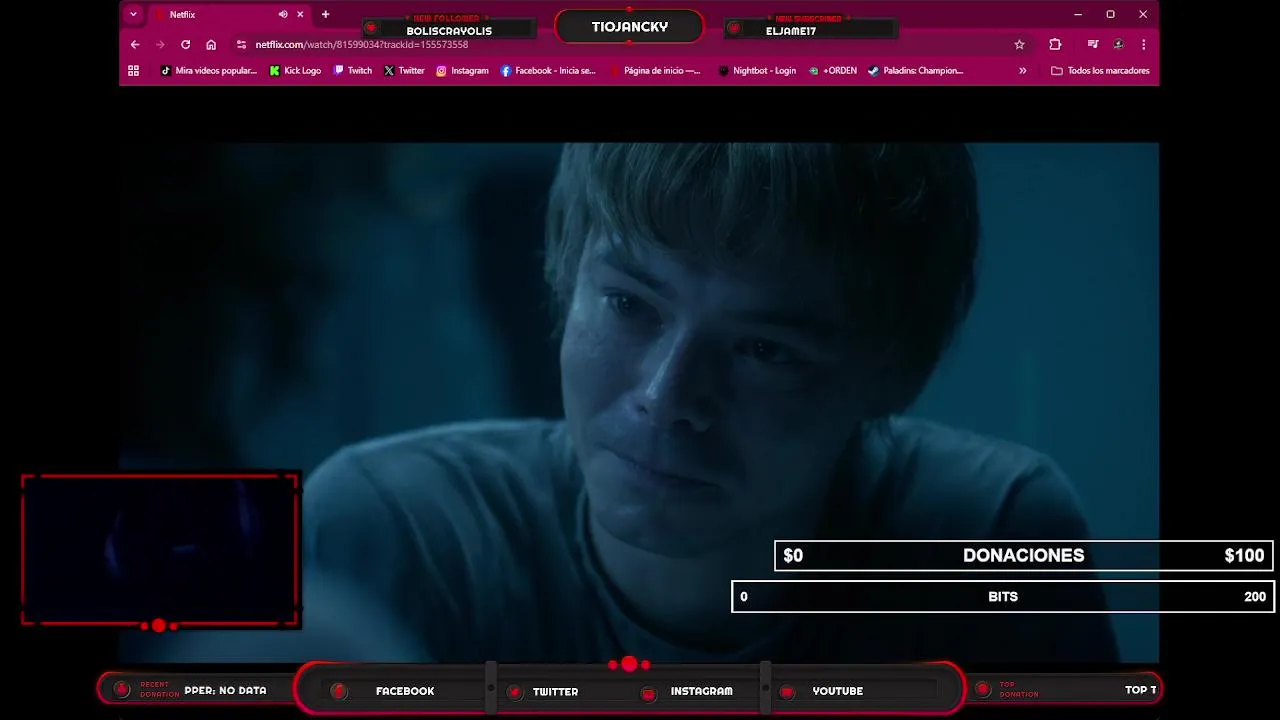This screenshot has height=720, width=1280.
Task: Open the Twitch bookmark
Action: [352, 70]
